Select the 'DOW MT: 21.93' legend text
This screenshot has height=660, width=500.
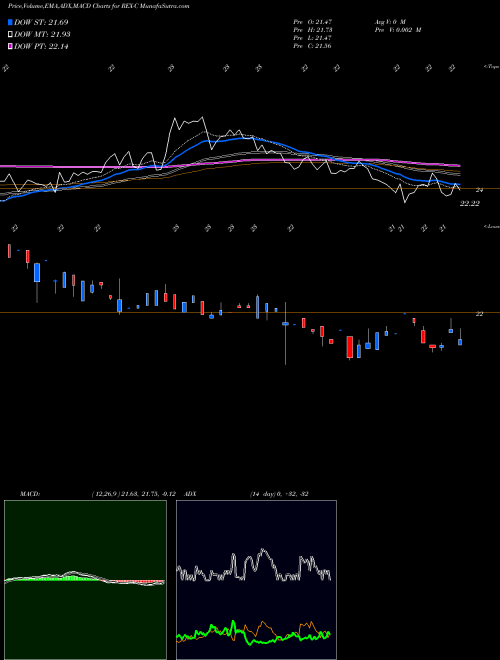42,35
